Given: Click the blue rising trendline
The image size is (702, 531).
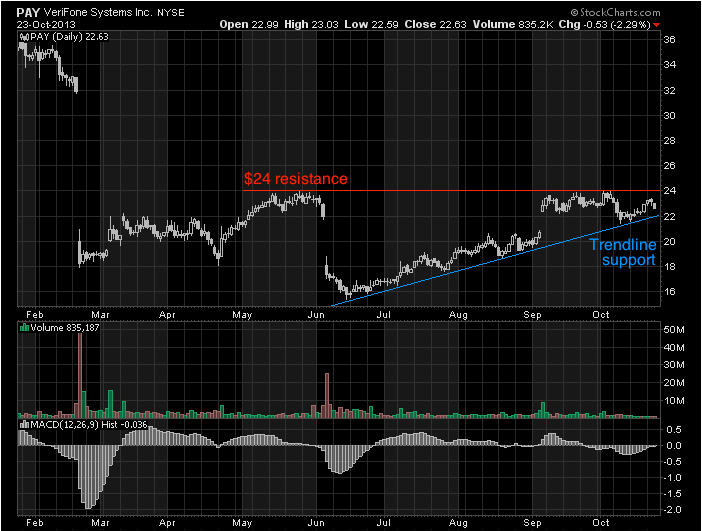Looking at the screenshot, I should pos(495,261).
